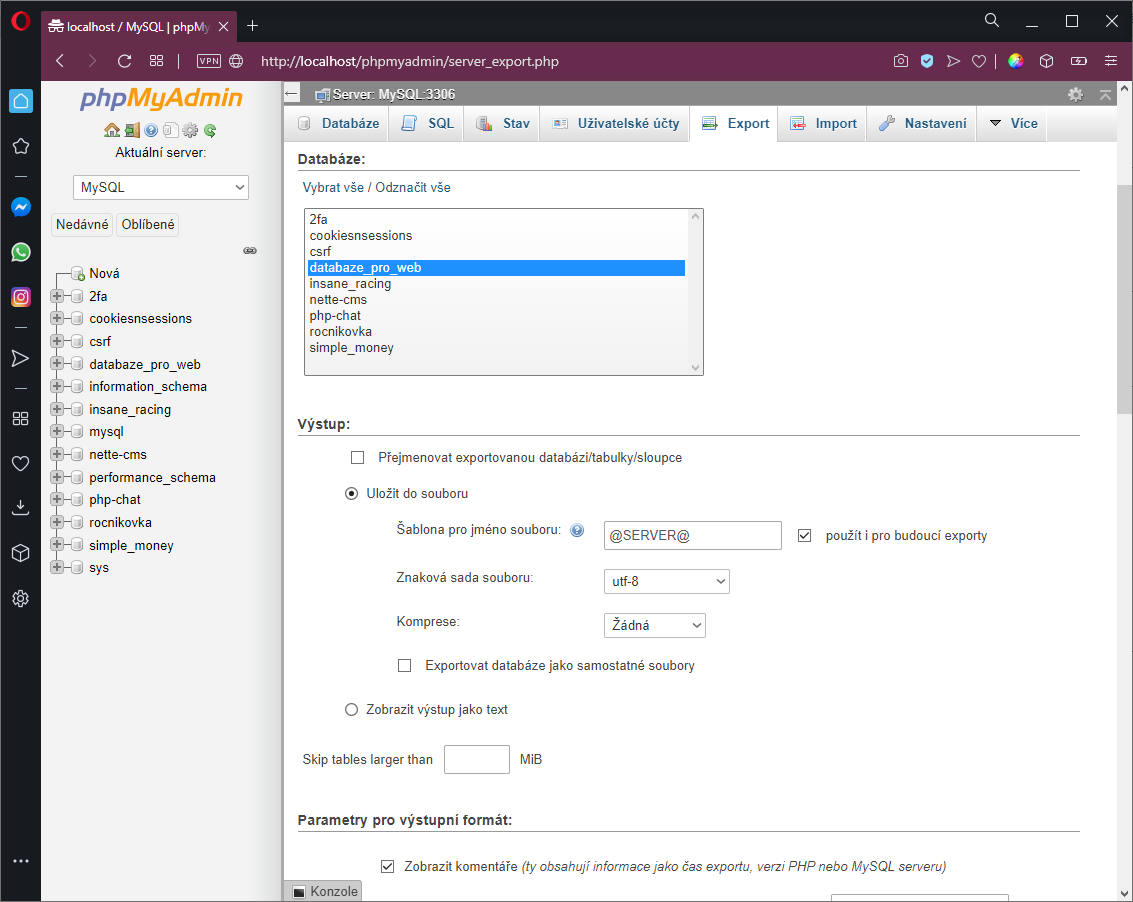1133x902 pixels.
Task: Open file name template help icon
Action: (577, 531)
